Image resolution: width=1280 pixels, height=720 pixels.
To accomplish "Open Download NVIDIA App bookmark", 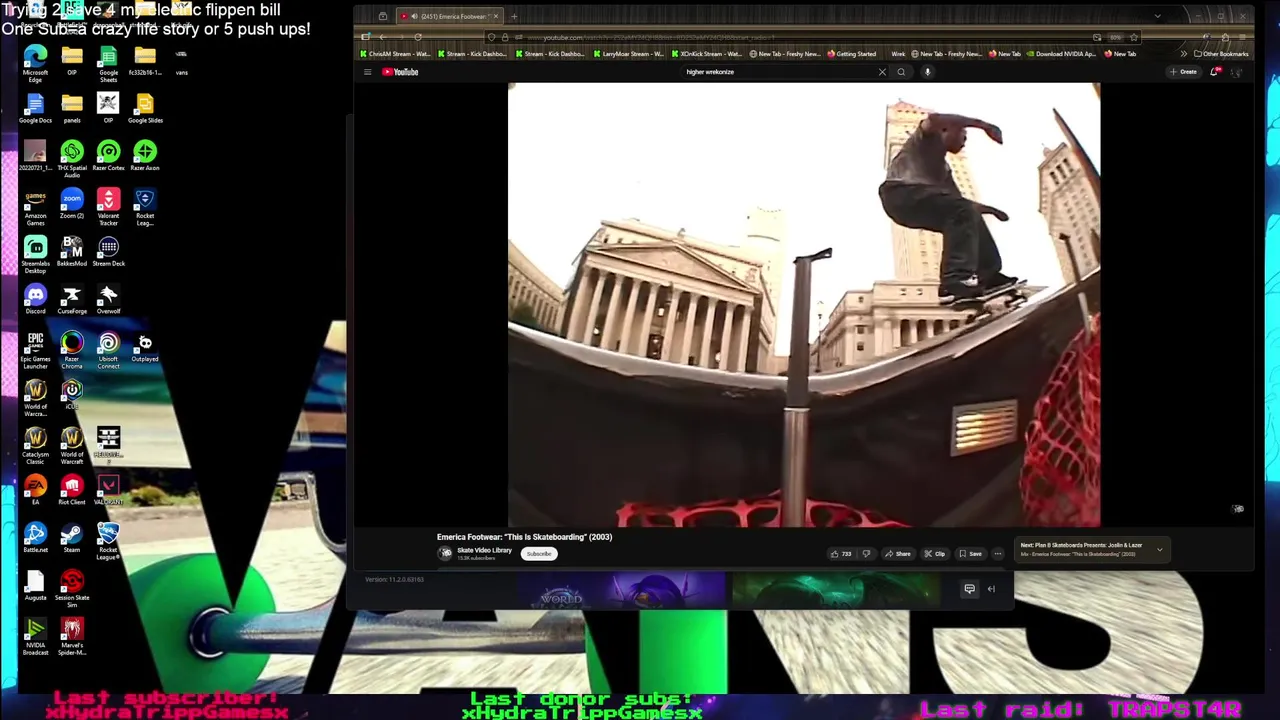I will pos(1060,54).
